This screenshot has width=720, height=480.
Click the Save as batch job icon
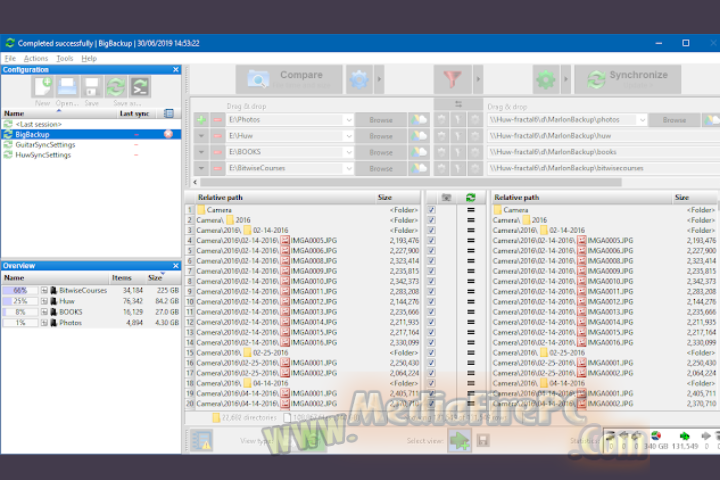(x=140, y=87)
